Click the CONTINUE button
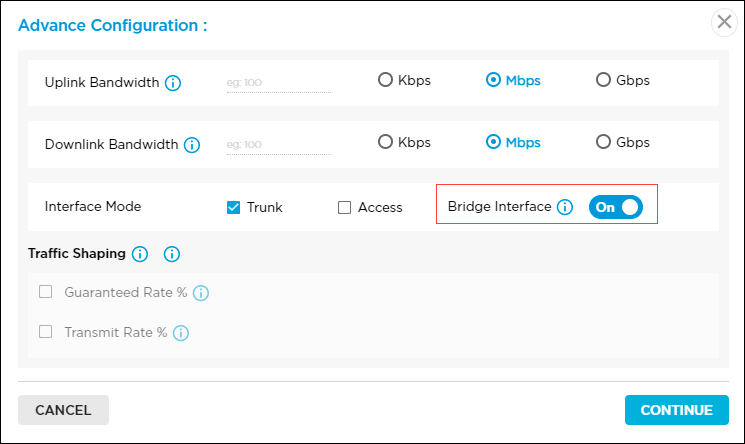This screenshot has width=745, height=444. [x=677, y=410]
